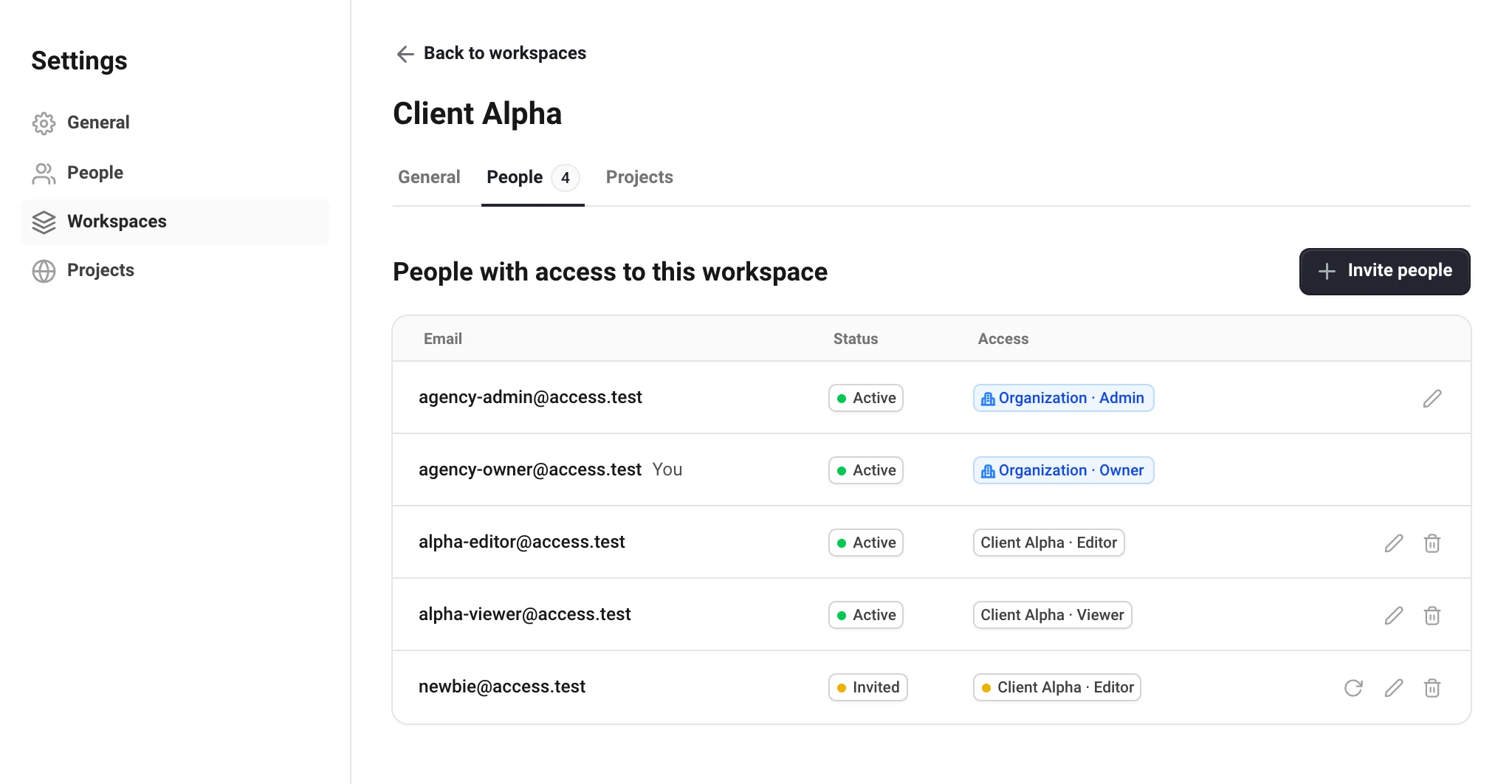Select the People tab with count 4
The height and width of the screenshot is (784, 1512).
pyautogui.click(x=532, y=177)
